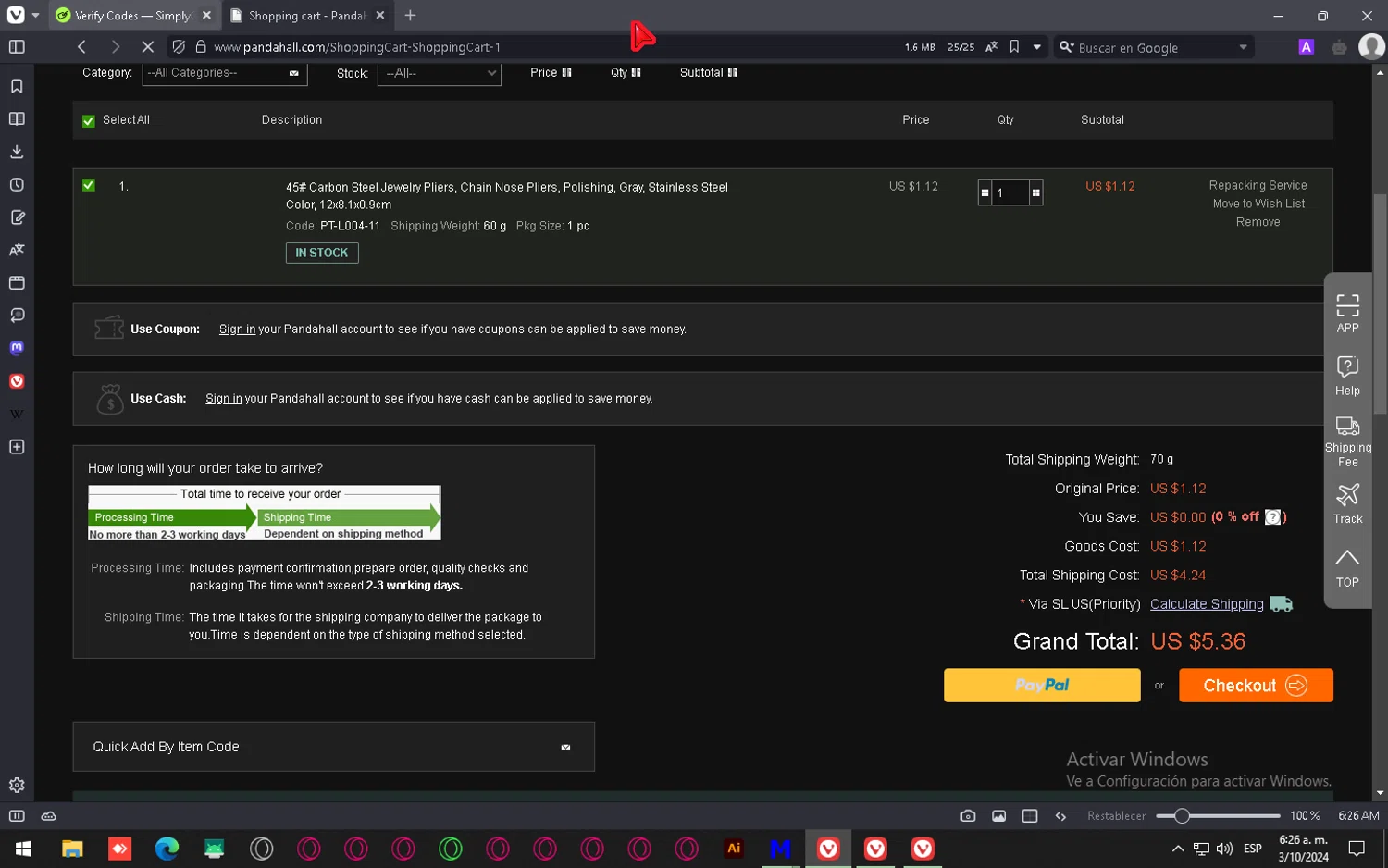Open the Notes panel in sidebar

pyautogui.click(x=17, y=217)
